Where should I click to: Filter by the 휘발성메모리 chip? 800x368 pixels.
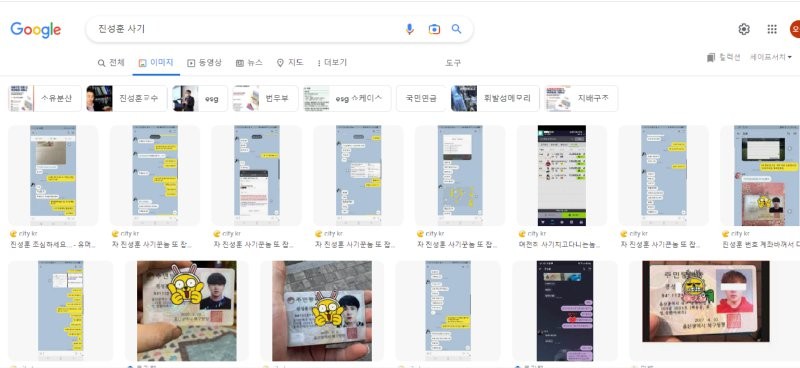(x=495, y=99)
